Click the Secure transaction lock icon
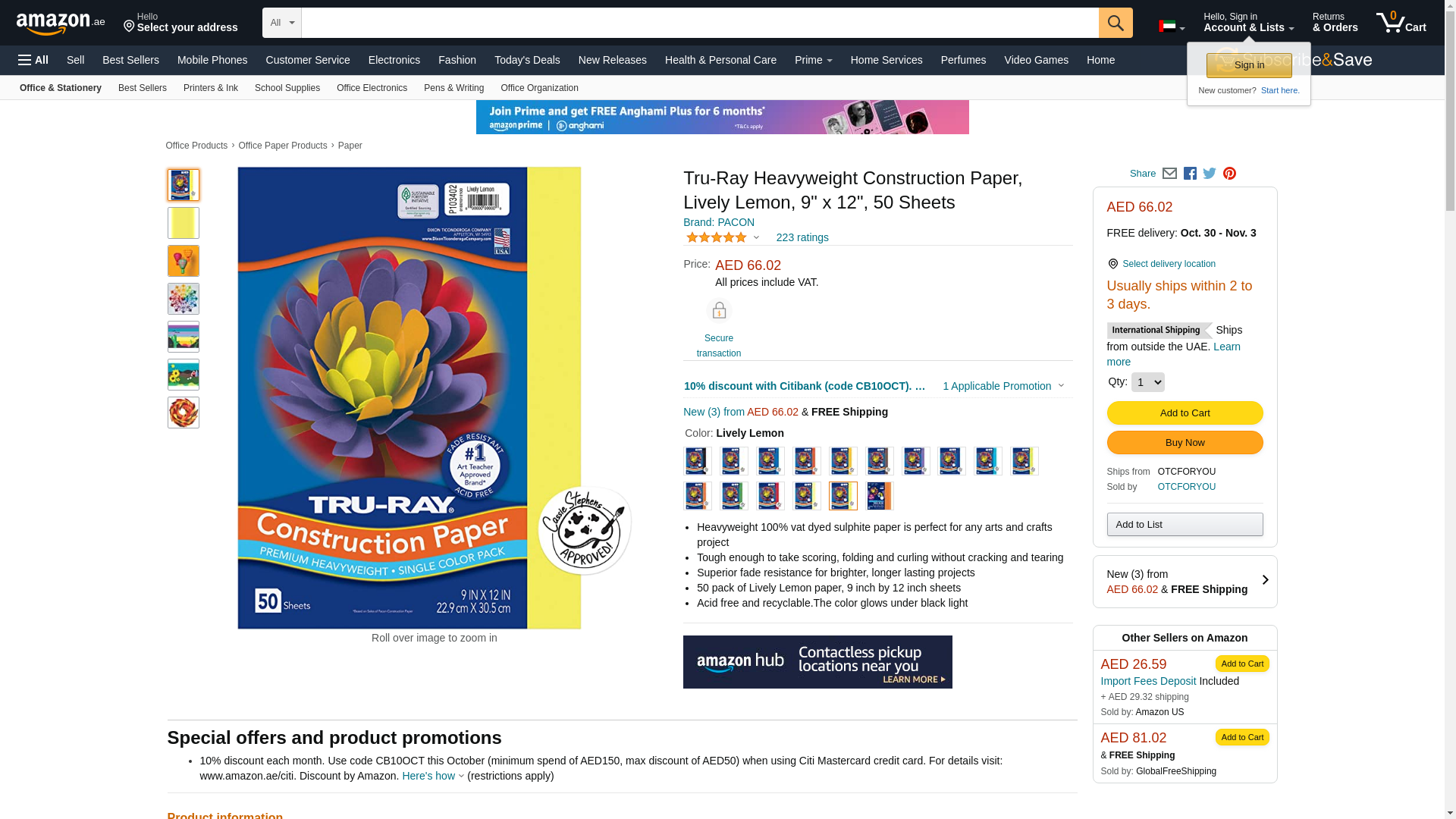 click(x=719, y=310)
